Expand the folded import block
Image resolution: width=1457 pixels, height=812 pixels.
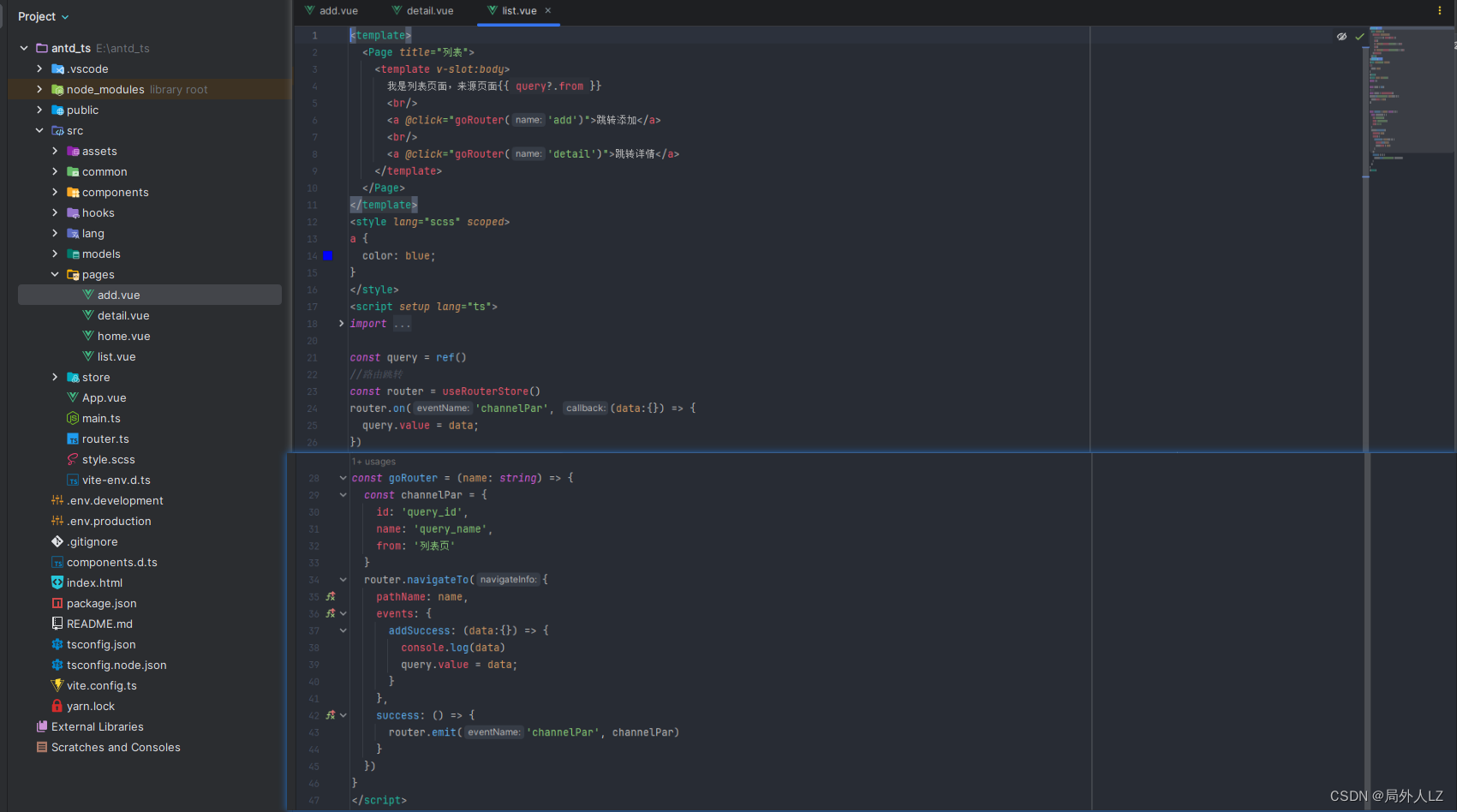tap(341, 324)
